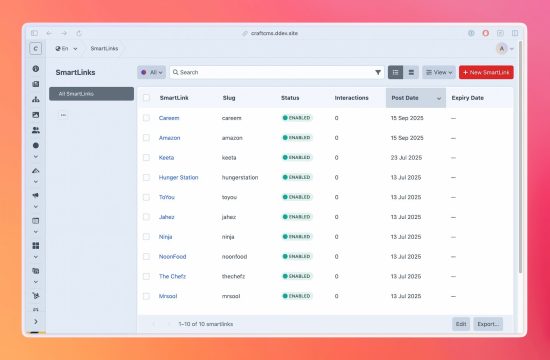This screenshot has height=360, width=550.
Task: Switch to structure view icon
Action: [411, 73]
